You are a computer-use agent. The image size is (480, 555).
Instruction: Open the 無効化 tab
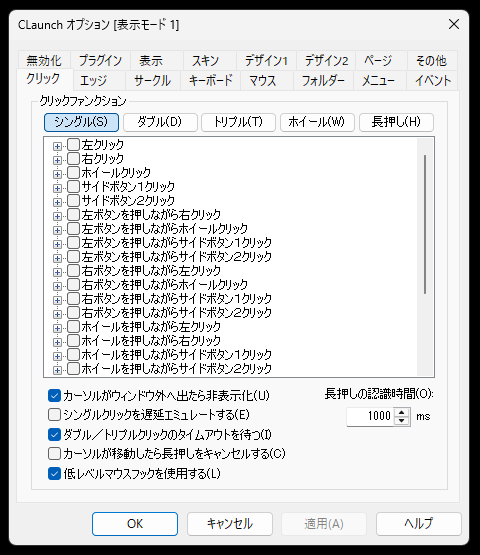point(44,61)
